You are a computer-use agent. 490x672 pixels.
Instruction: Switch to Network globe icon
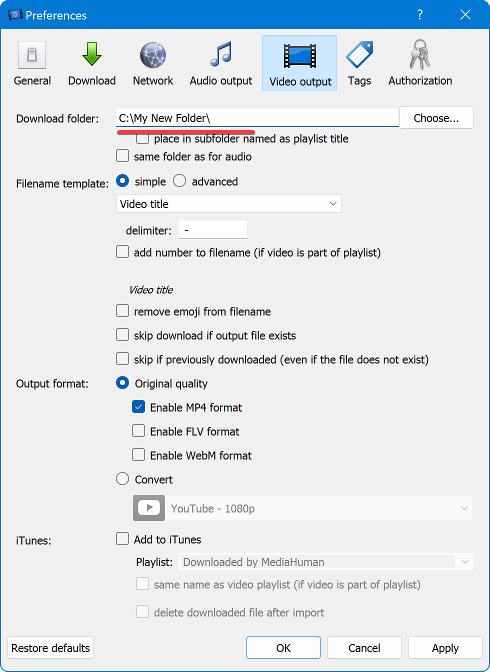[153, 55]
